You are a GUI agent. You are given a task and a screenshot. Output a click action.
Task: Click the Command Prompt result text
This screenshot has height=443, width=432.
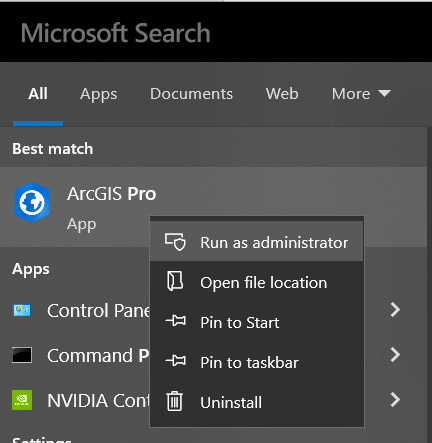[x=98, y=355]
